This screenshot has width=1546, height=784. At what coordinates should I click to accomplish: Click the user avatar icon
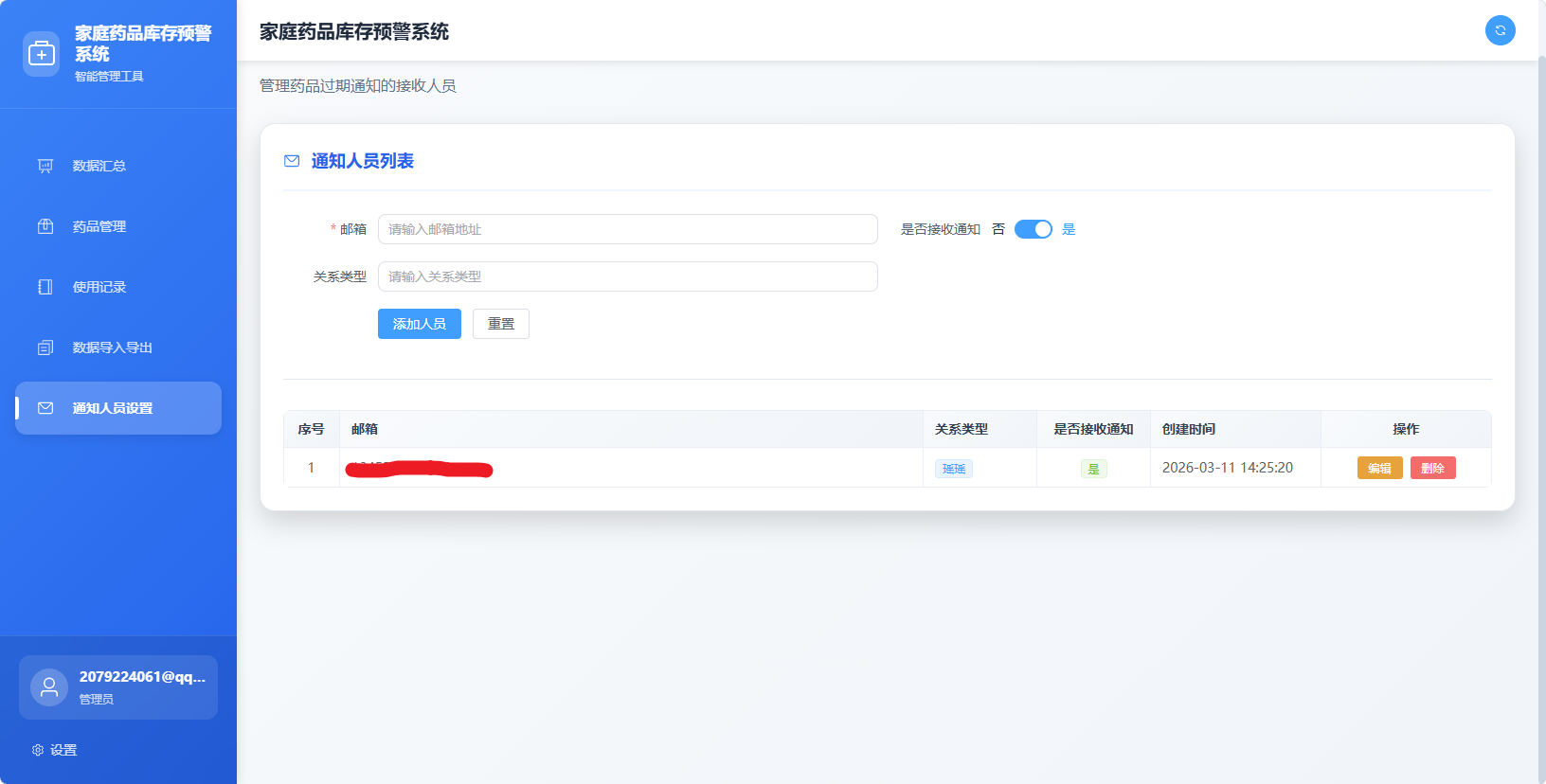click(49, 687)
